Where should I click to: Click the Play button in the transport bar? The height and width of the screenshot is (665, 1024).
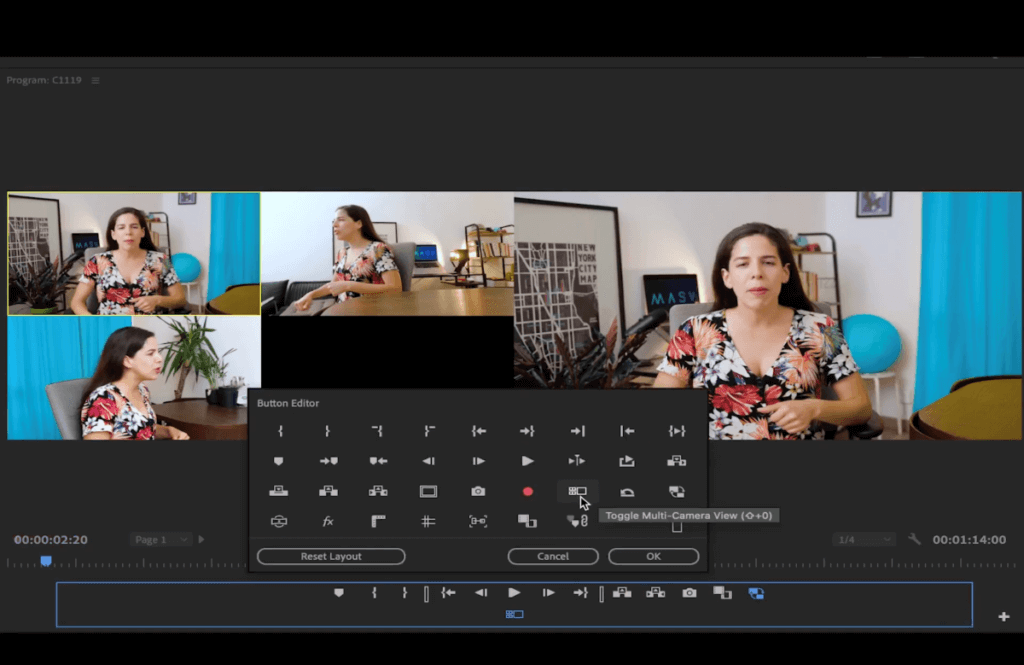tap(514, 592)
